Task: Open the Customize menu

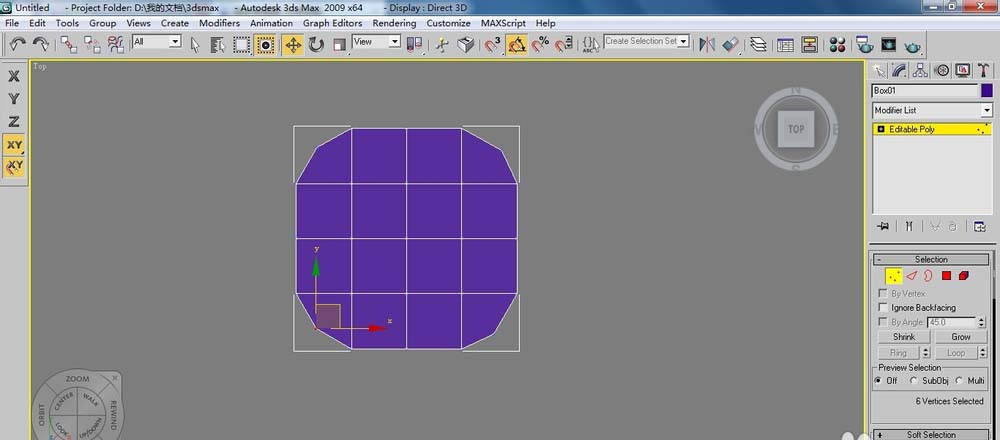Action: point(448,23)
